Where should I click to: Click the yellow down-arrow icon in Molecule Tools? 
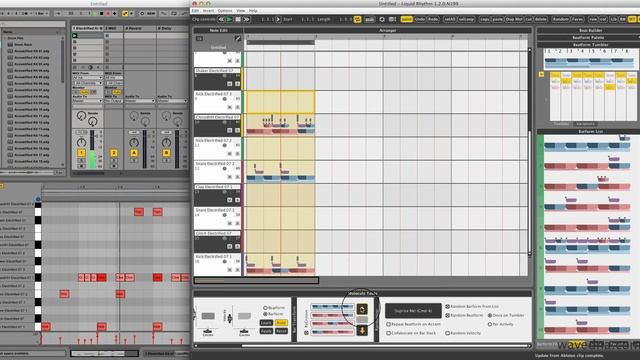pyautogui.click(x=362, y=331)
